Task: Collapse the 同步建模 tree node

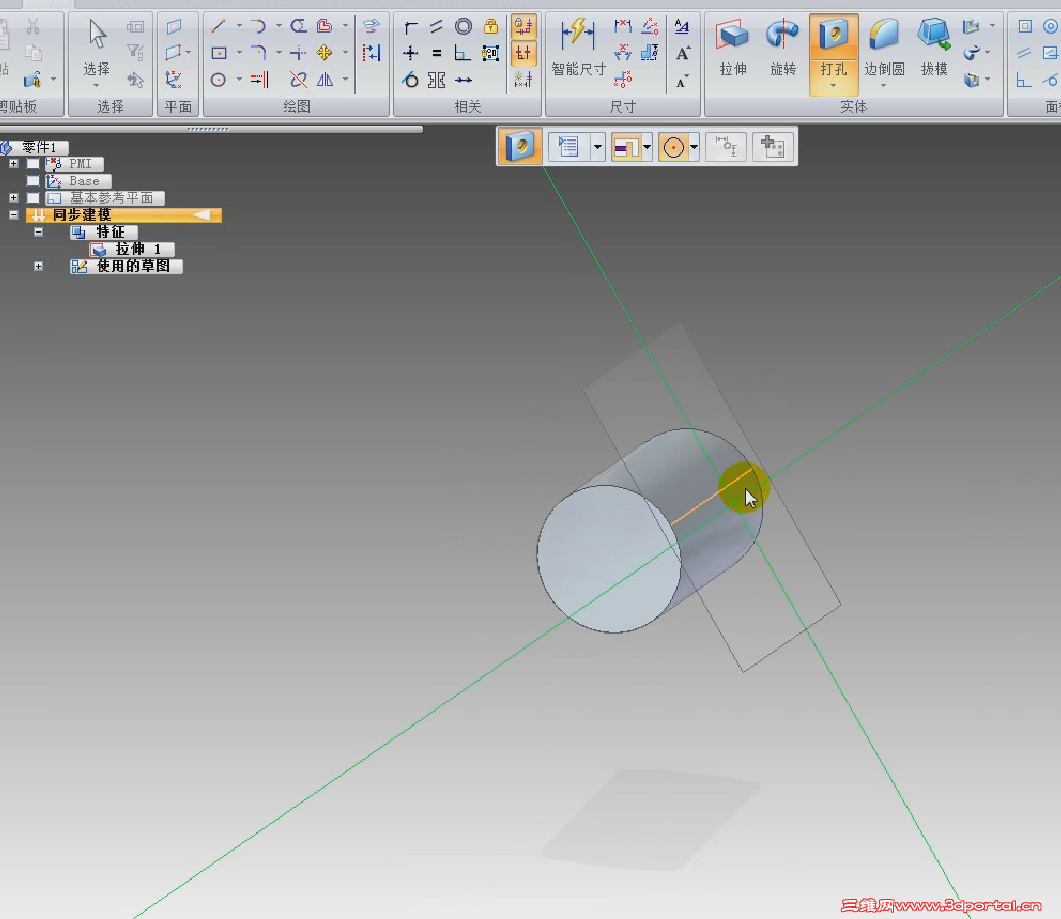Action: tap(14, 215)
